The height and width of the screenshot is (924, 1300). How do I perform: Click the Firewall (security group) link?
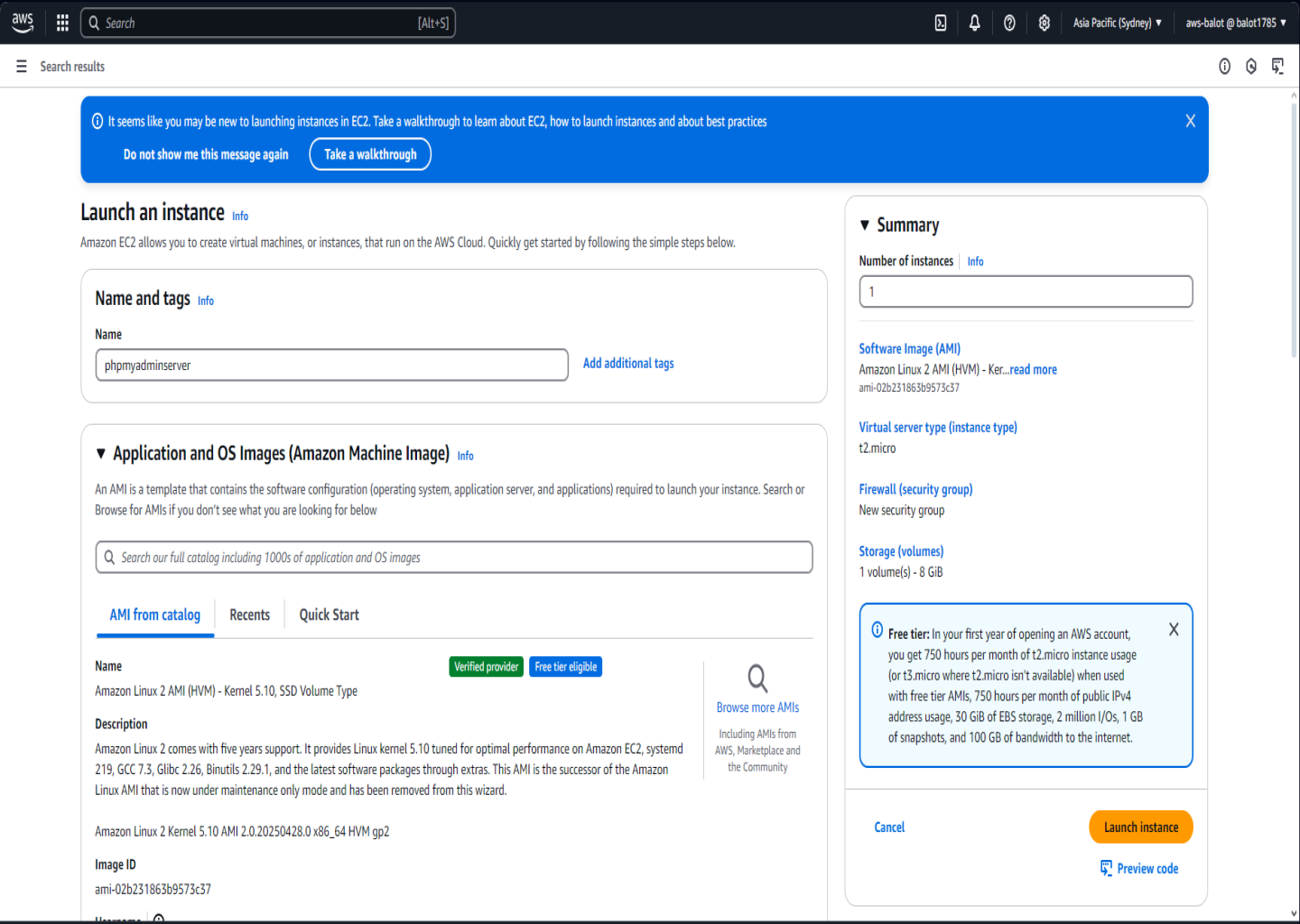click(915, 490)
